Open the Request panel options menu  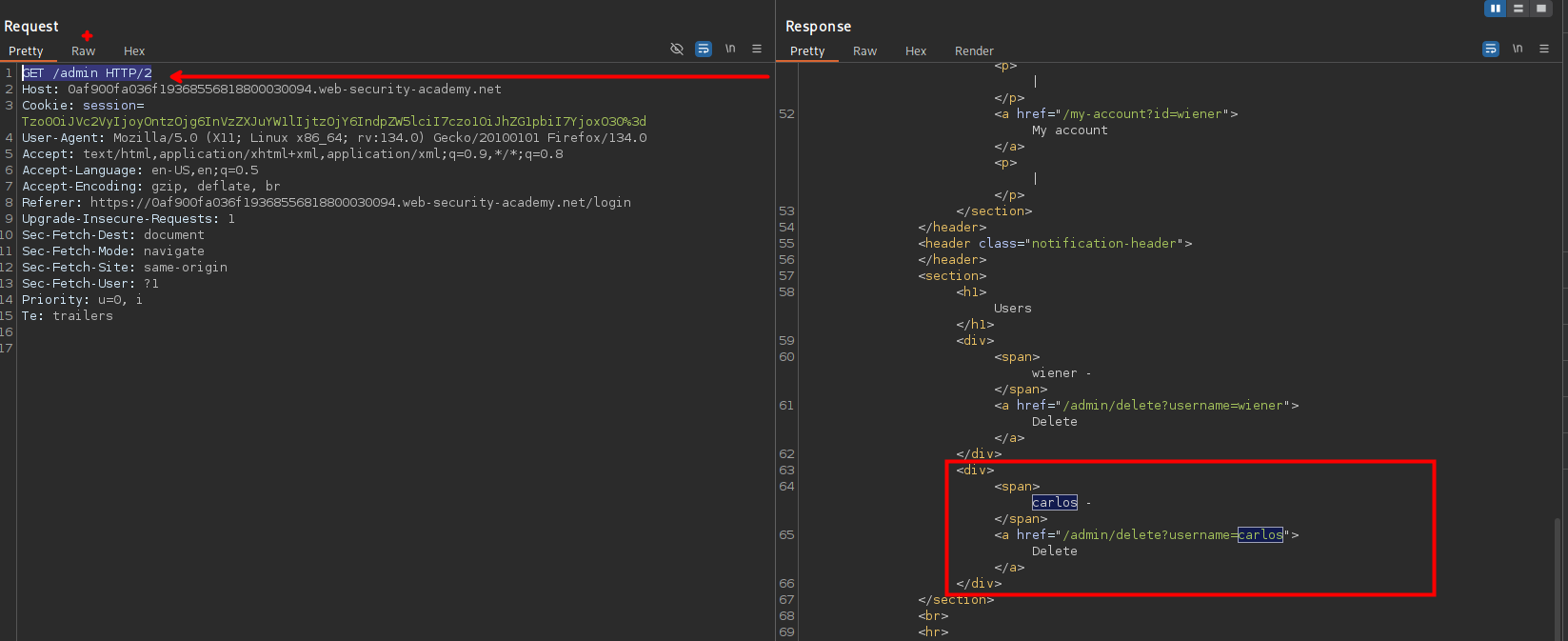[757, 49]
